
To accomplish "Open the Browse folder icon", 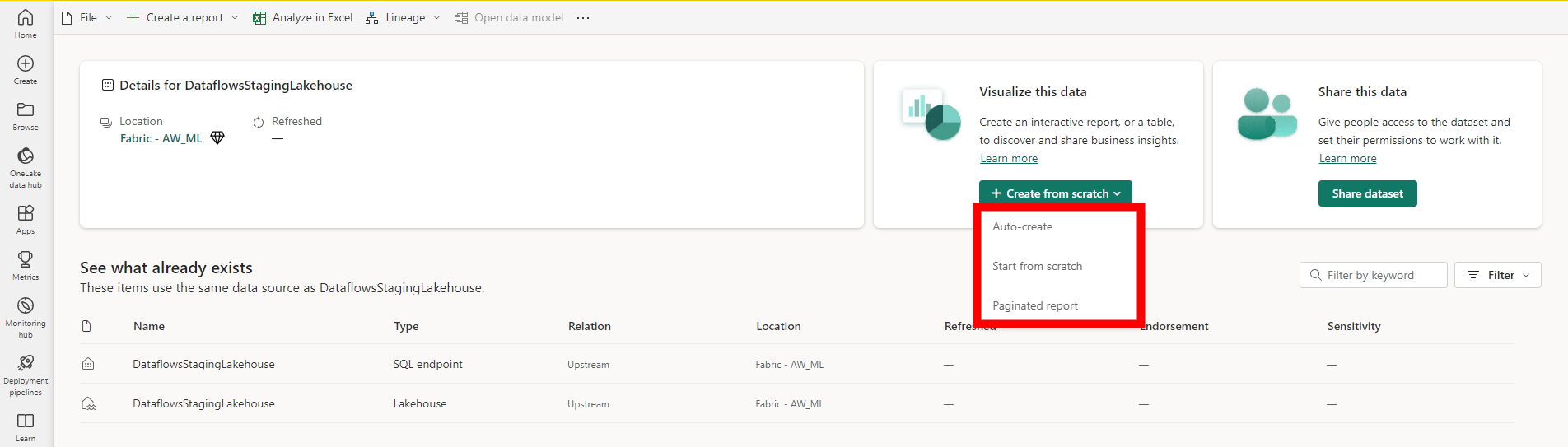I will pos(26,110).
